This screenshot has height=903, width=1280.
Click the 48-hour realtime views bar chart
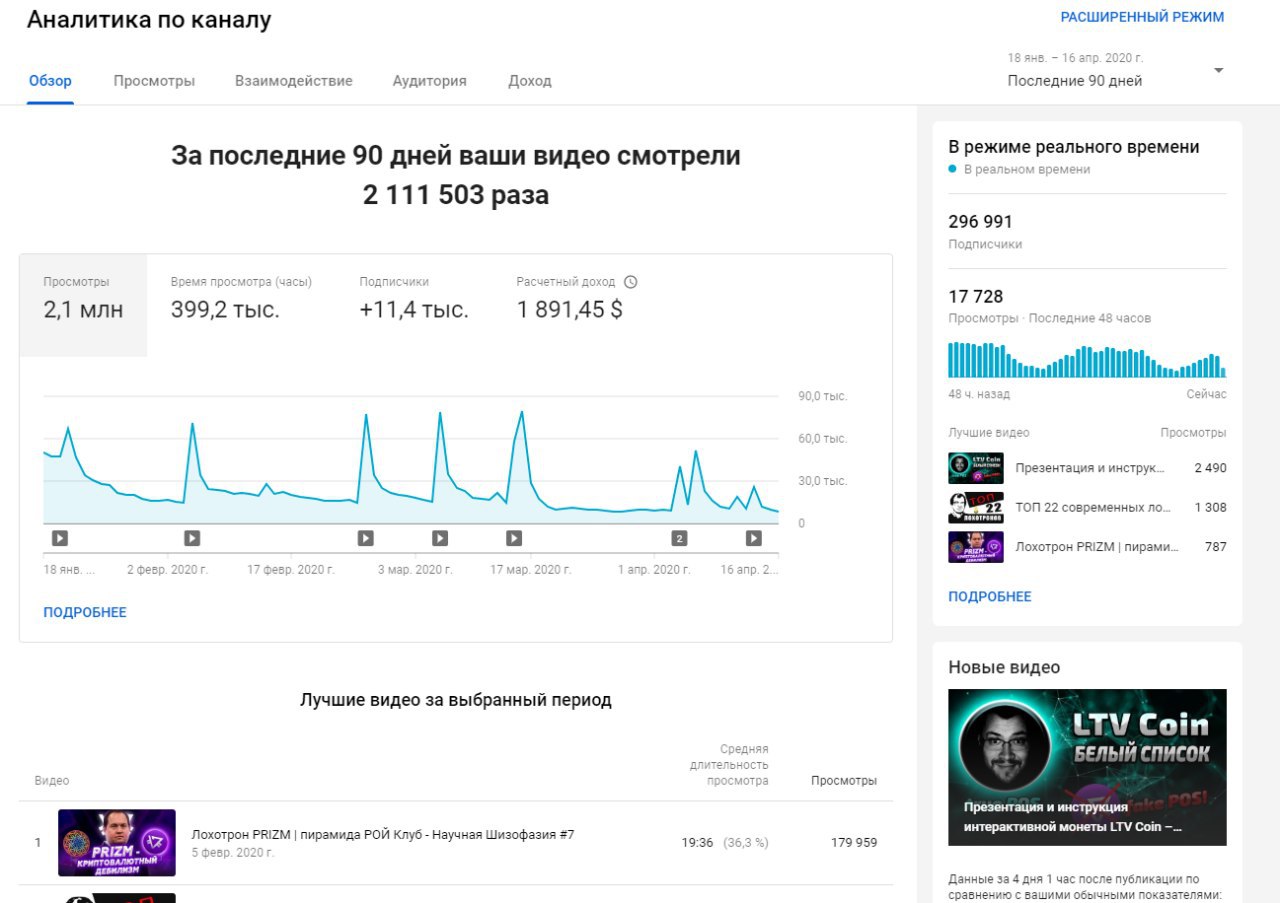tap(1087, 360)
